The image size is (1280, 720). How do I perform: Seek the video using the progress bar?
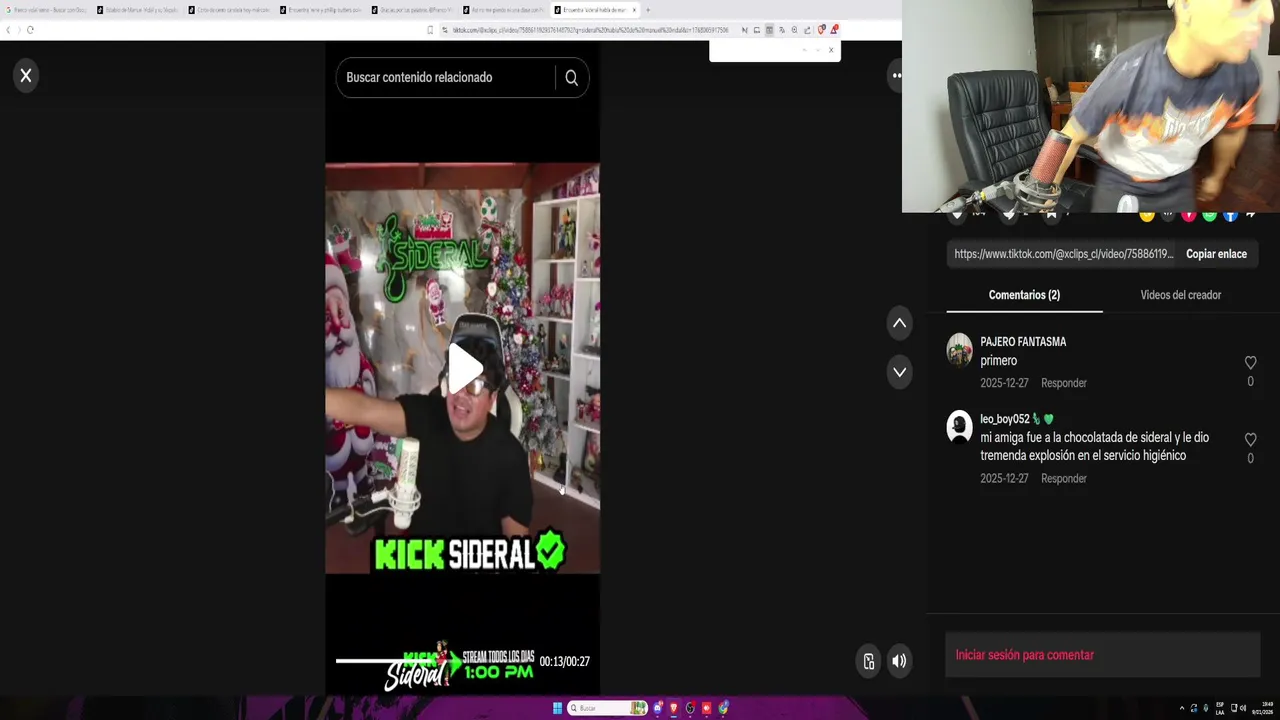433,661
